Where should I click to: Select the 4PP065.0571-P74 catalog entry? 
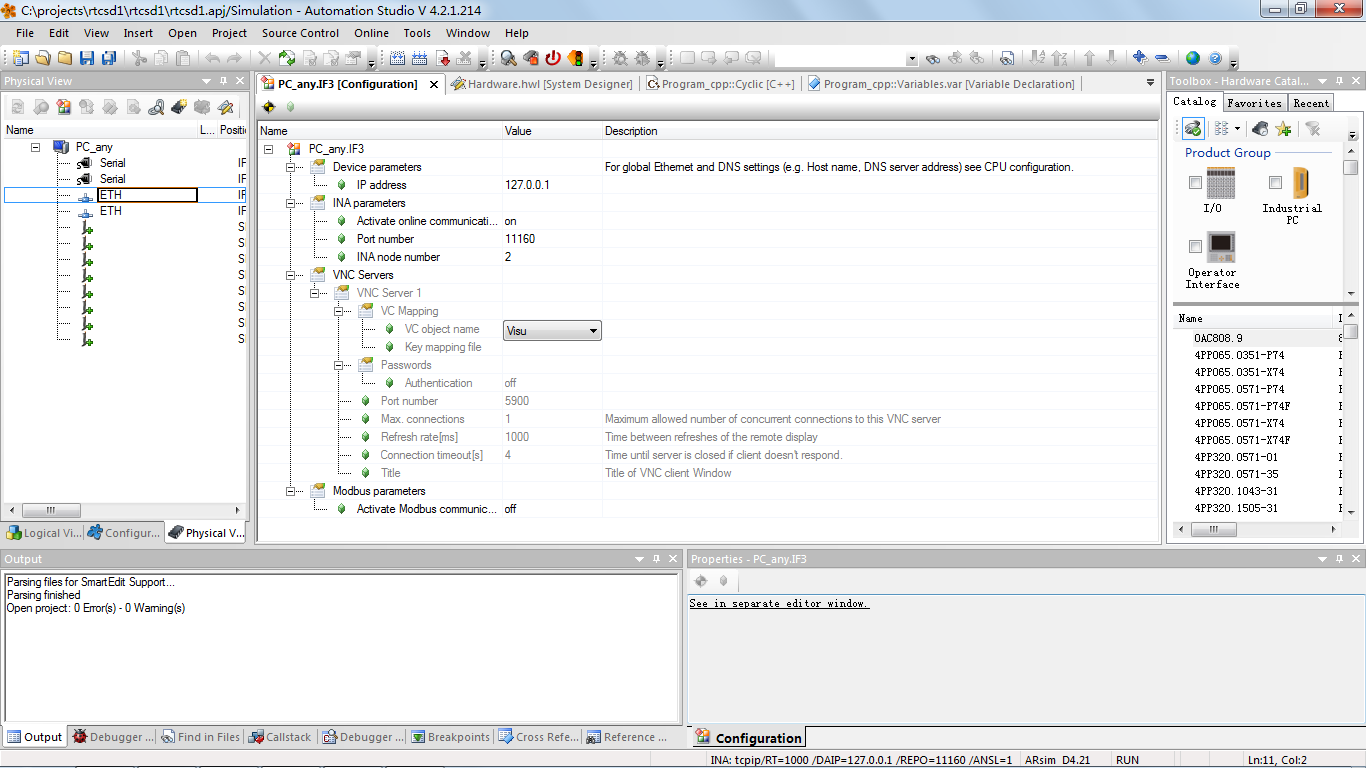point(1239,389)
